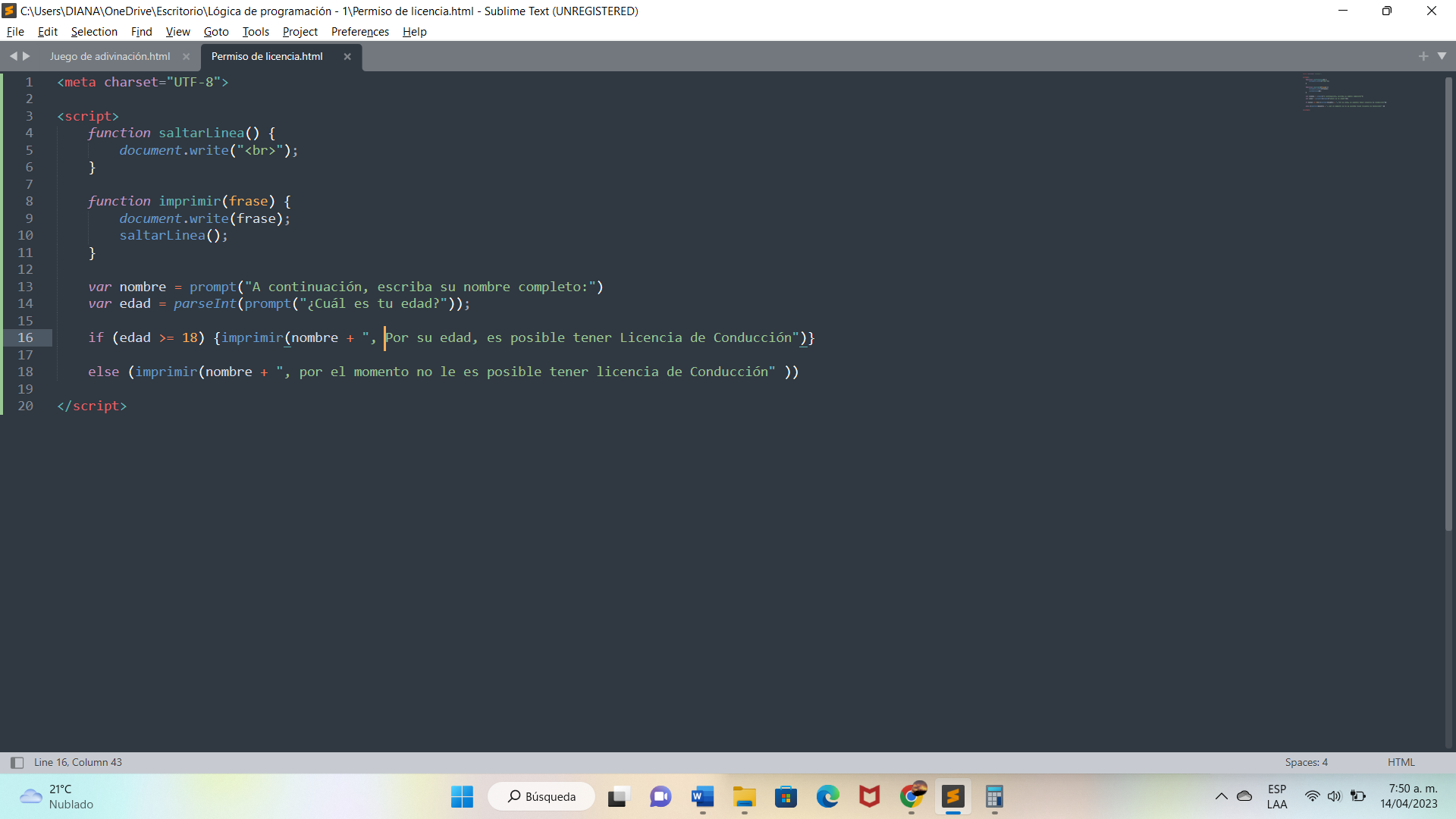Go to previous tab with left arrow
Screen dimensions: 1456x819
13,56
